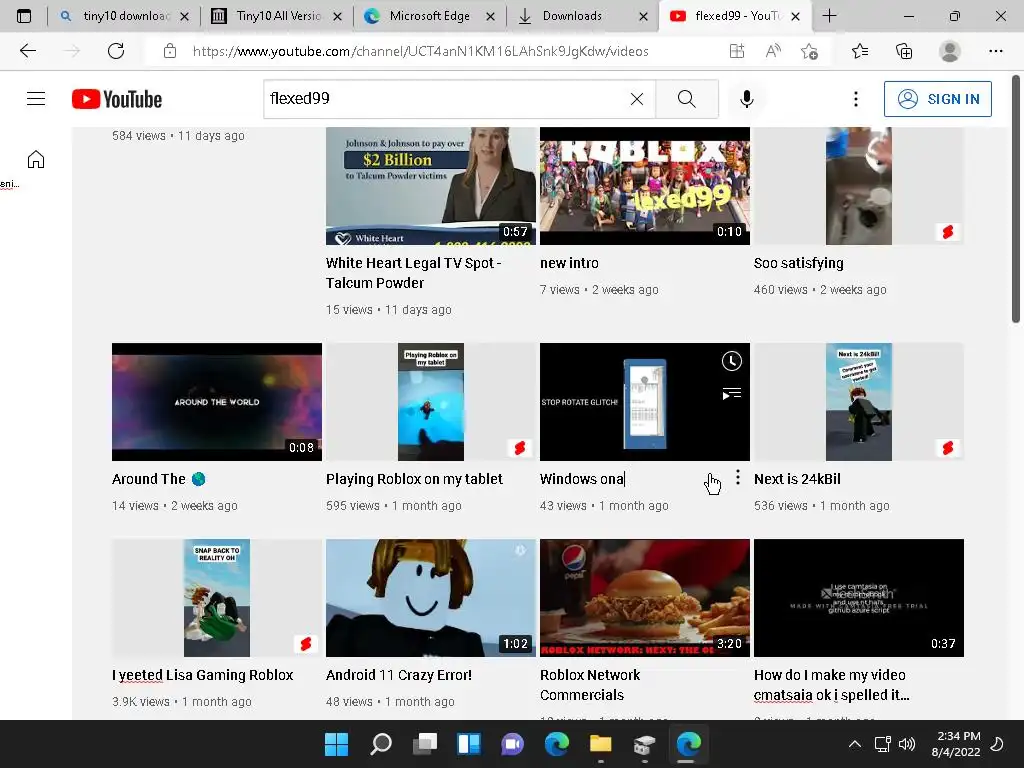Open the apps available icon in address bar

tap(737, 51)
